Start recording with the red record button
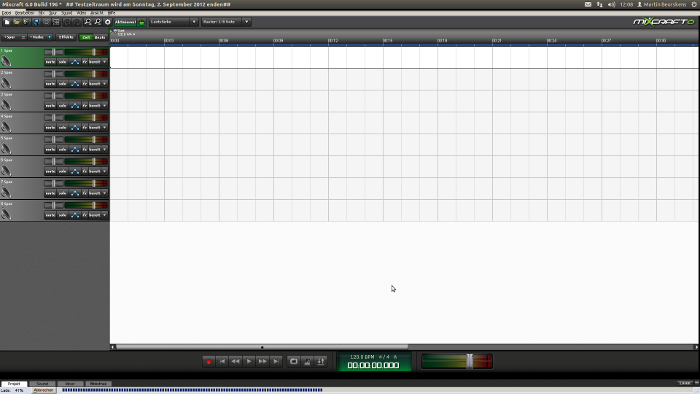The height and width of the screenshot is (394, 700). [x=208, y=361]
